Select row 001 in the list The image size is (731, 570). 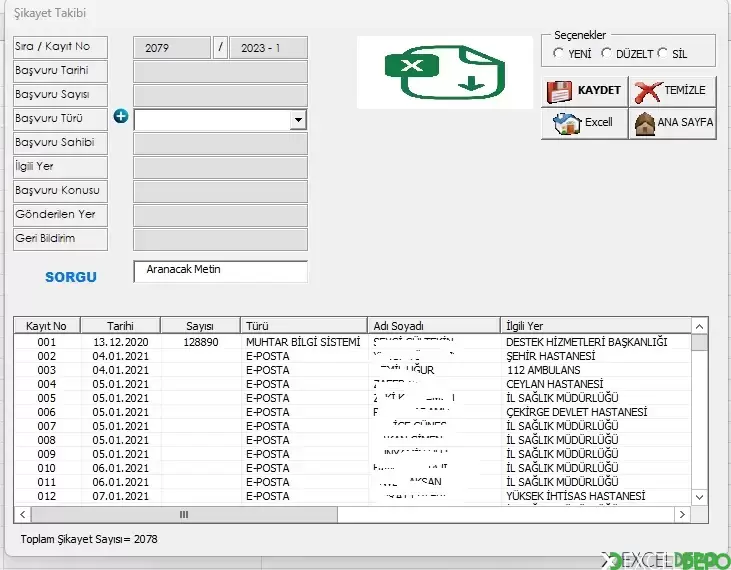point(352,342)
